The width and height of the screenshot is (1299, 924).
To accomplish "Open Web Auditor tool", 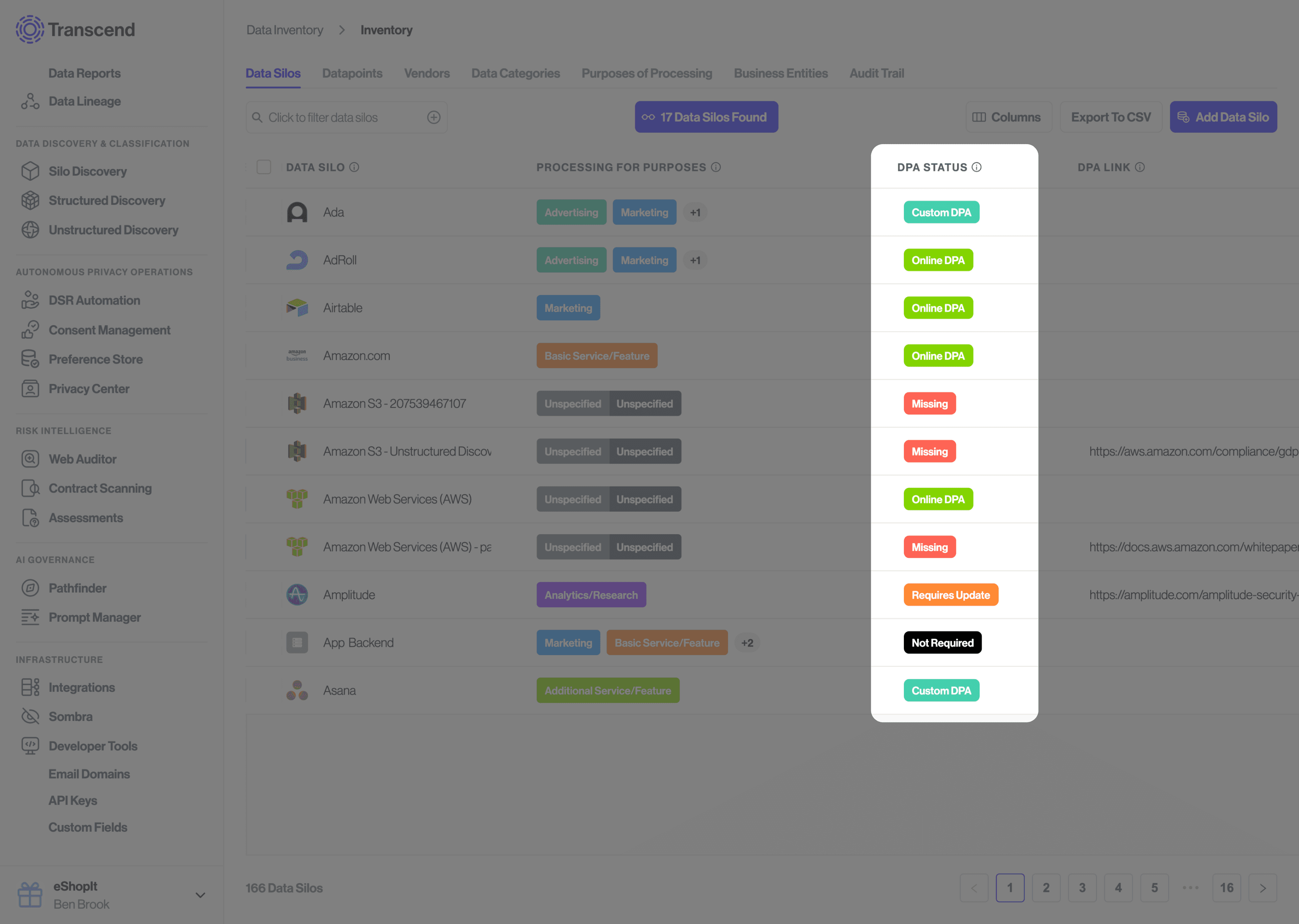I will click(82, 459).
